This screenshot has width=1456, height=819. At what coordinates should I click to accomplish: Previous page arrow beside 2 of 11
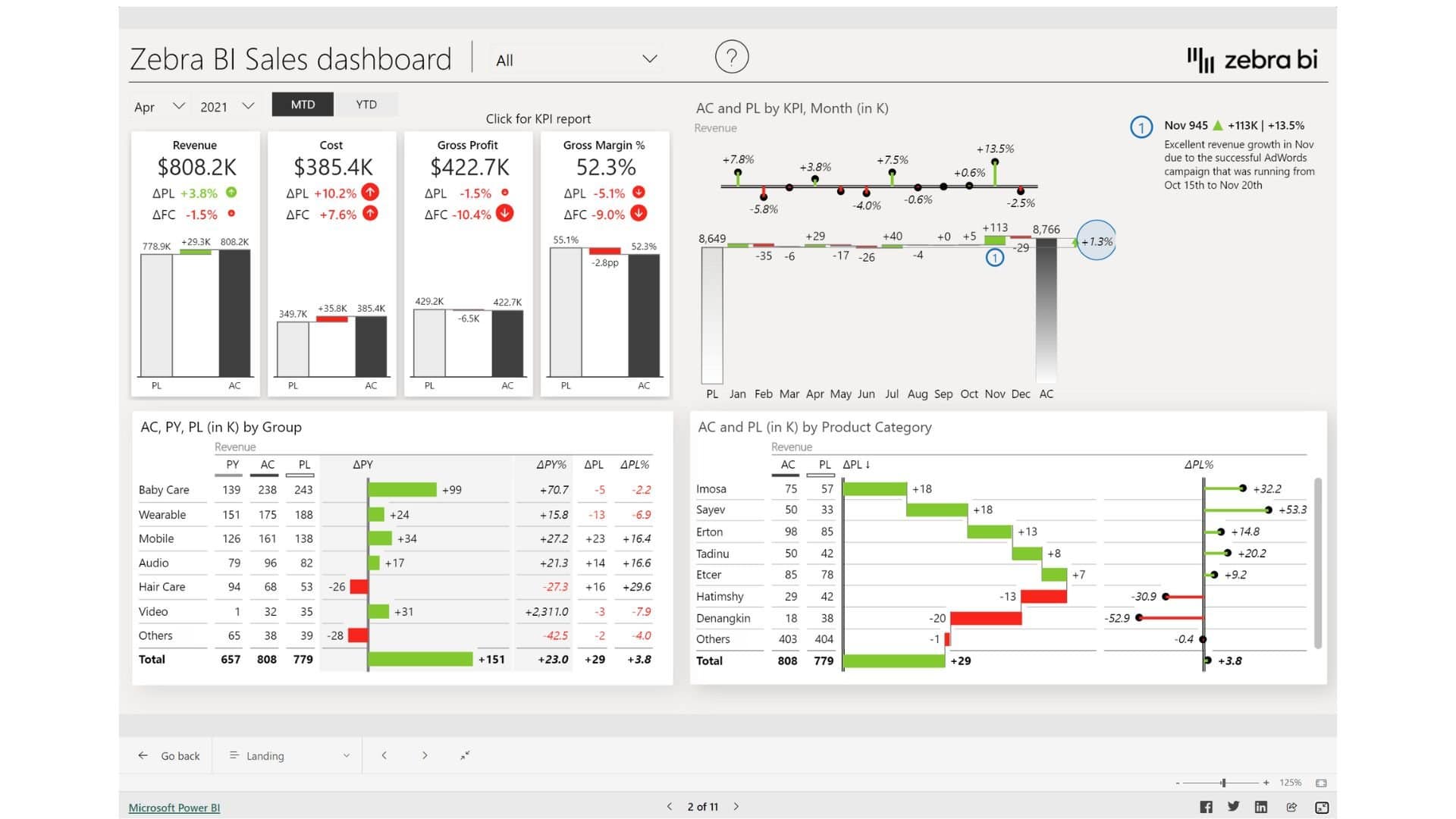click(x=670, y=807)
